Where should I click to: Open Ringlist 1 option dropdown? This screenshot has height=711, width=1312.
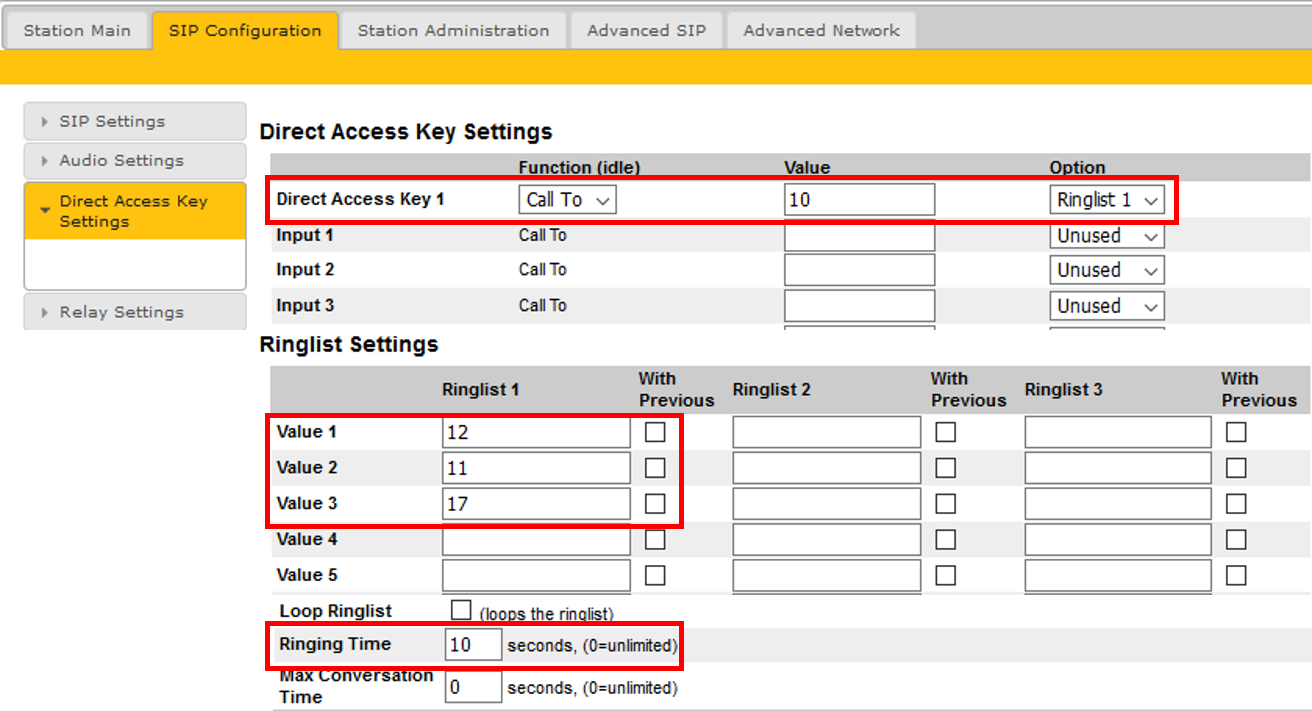point(1107,200)
